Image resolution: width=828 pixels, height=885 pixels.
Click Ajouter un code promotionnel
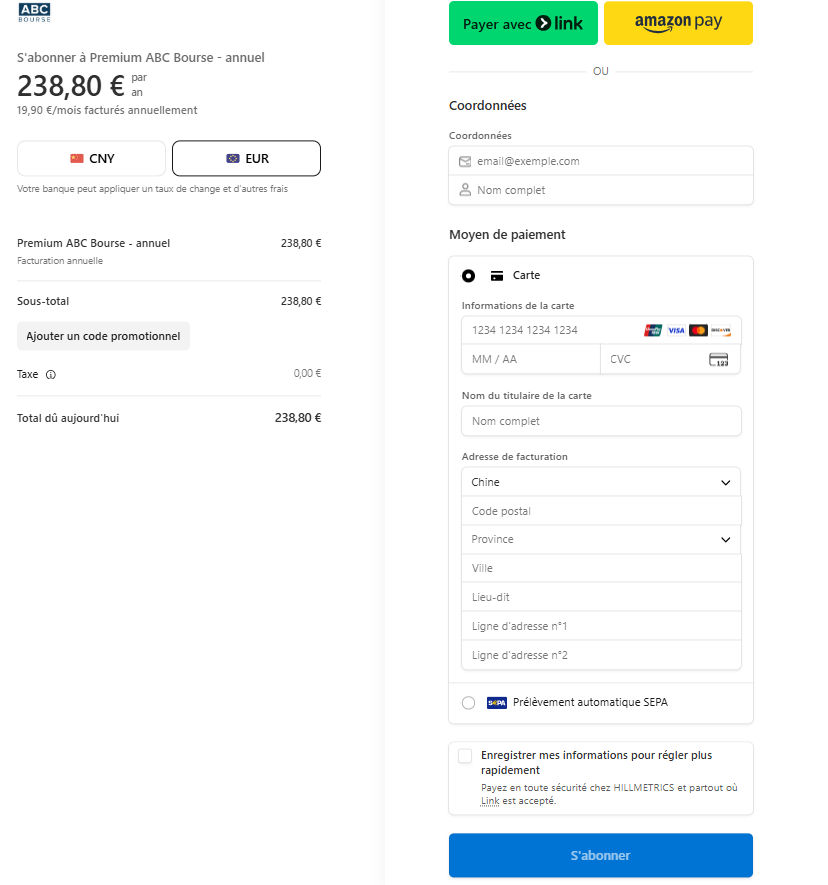(103, 336)
